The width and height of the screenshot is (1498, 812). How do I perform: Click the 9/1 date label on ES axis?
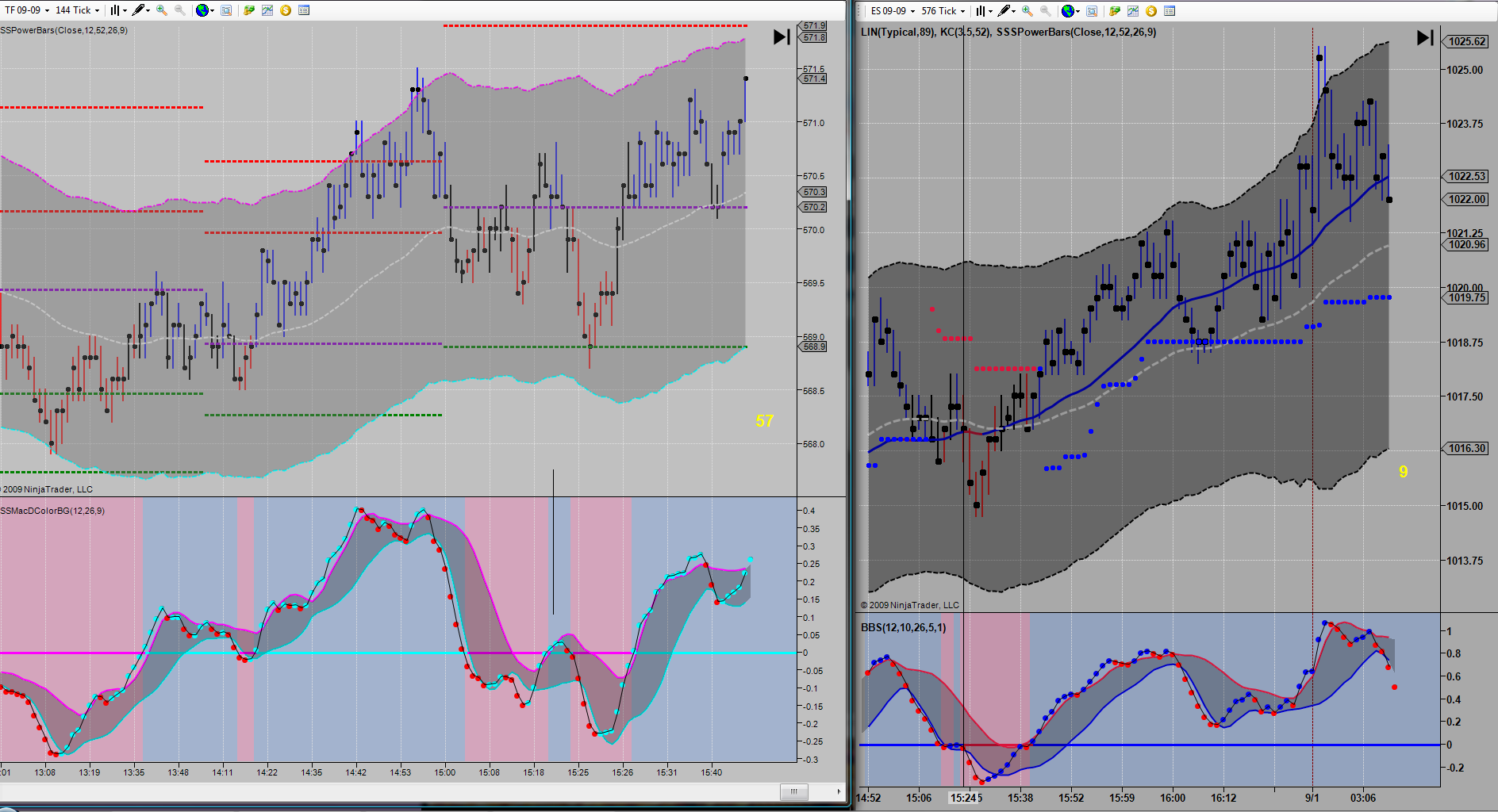(1312, 798)
